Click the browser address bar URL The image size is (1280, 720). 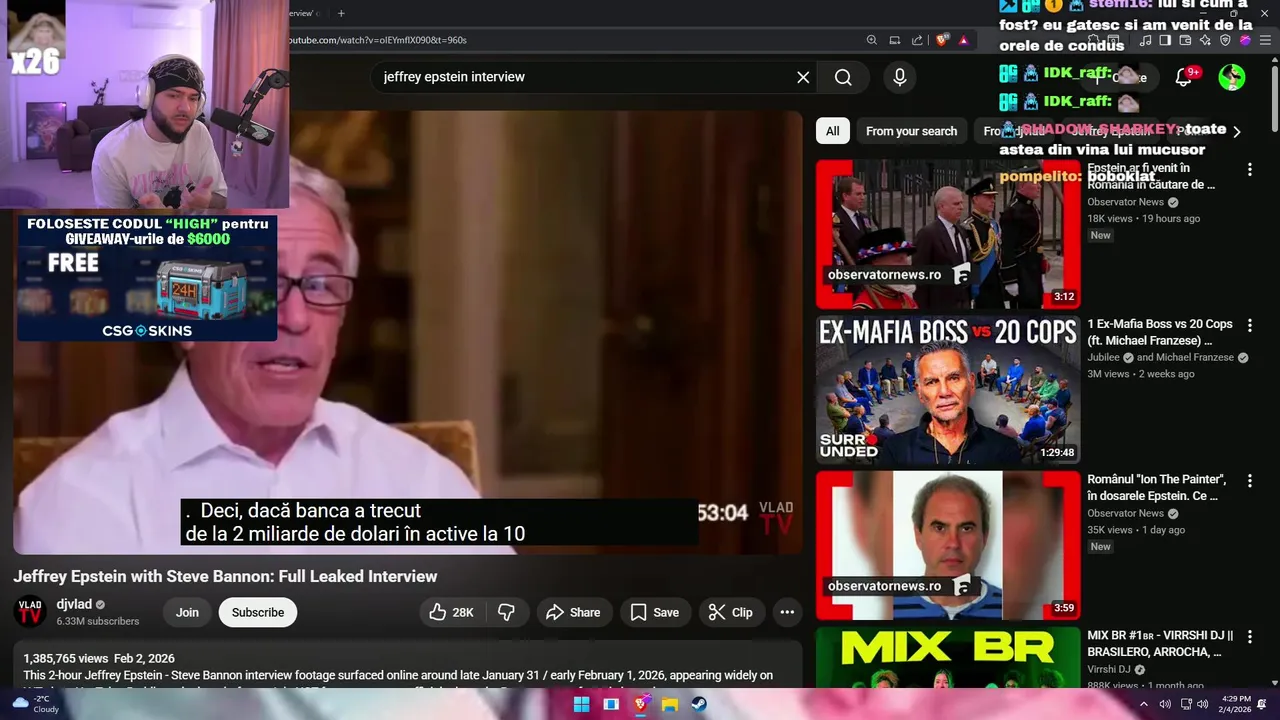coord(378,40)
